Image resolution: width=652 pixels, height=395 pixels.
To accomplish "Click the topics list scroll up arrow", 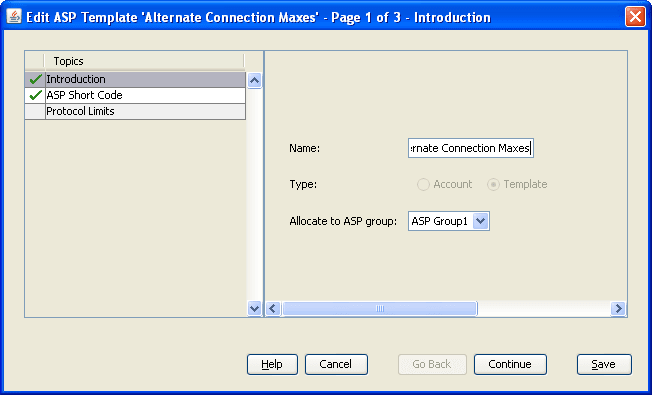I will pyautogui.click(x=254, y=80).
